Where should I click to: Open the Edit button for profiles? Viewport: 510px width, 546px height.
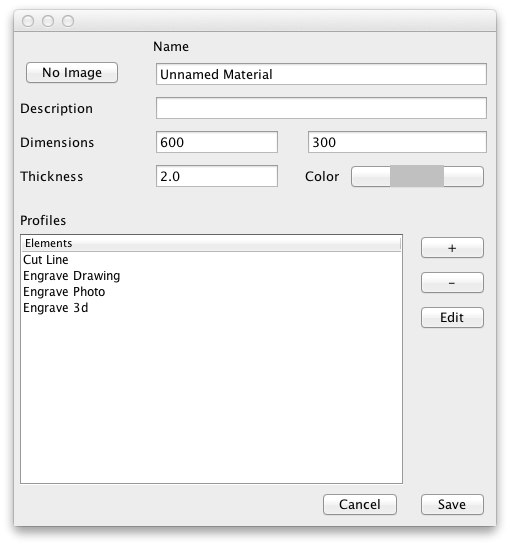(452, 317)
